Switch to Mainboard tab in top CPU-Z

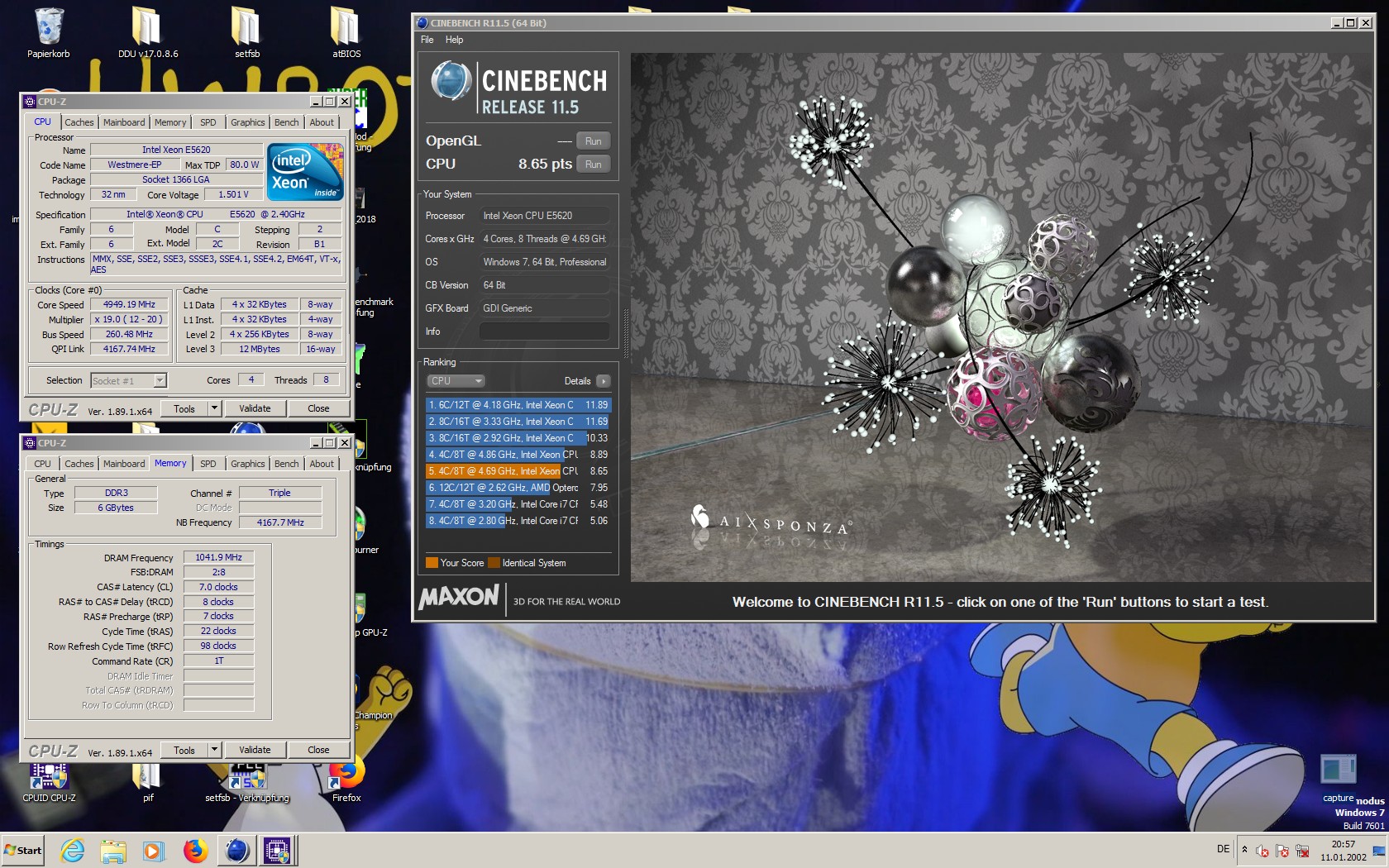pyautogui.click(x=124, y=122)
